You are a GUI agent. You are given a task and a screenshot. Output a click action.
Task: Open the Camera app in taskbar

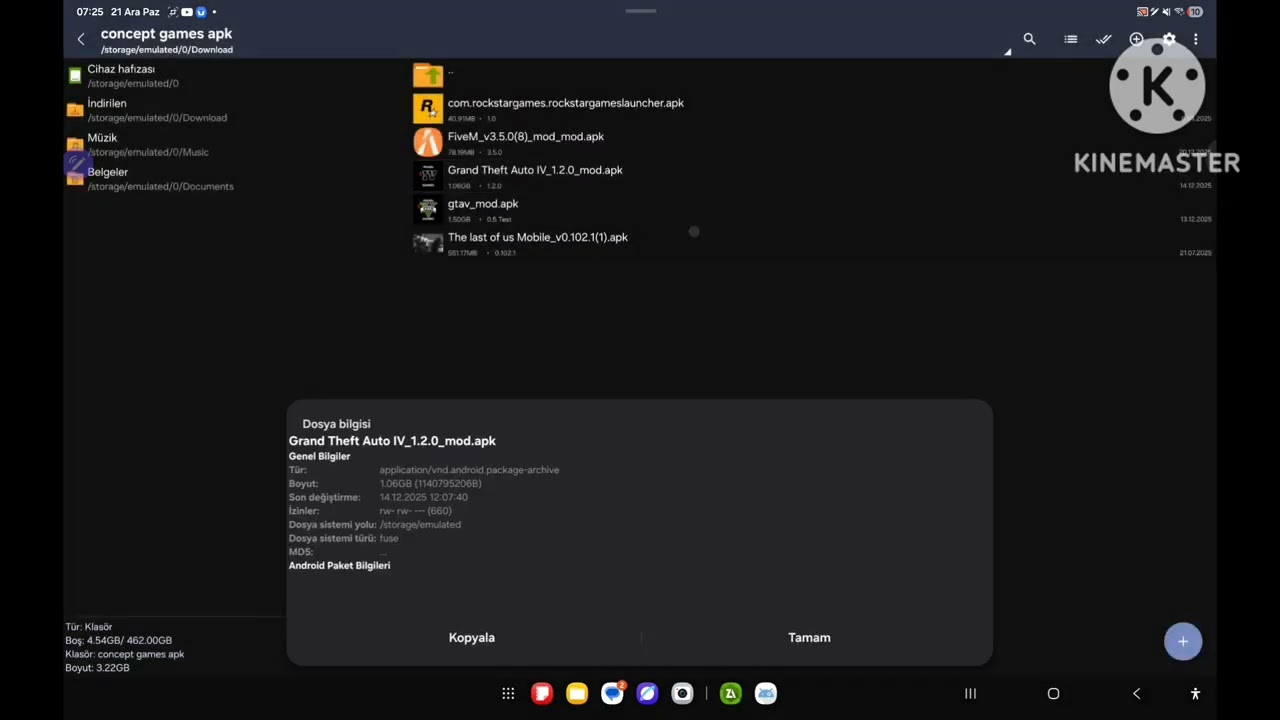(682, 693)
